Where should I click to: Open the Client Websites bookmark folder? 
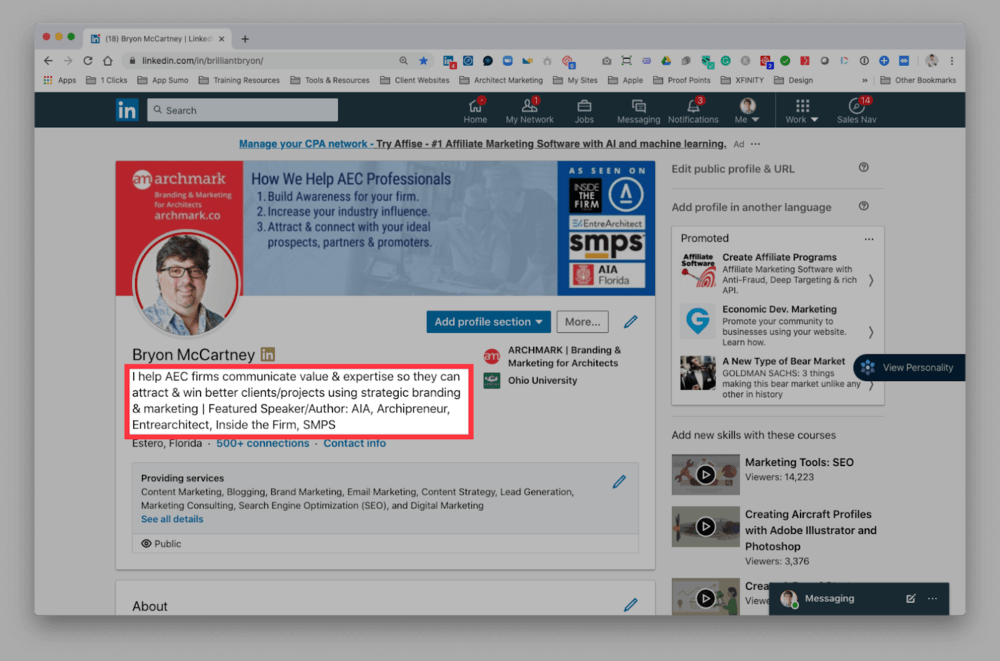(x=415, y=80)
